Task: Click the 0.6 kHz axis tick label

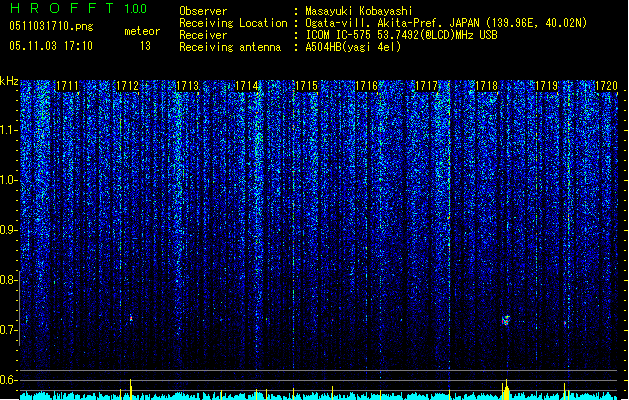Action: [x=8, y=380]
